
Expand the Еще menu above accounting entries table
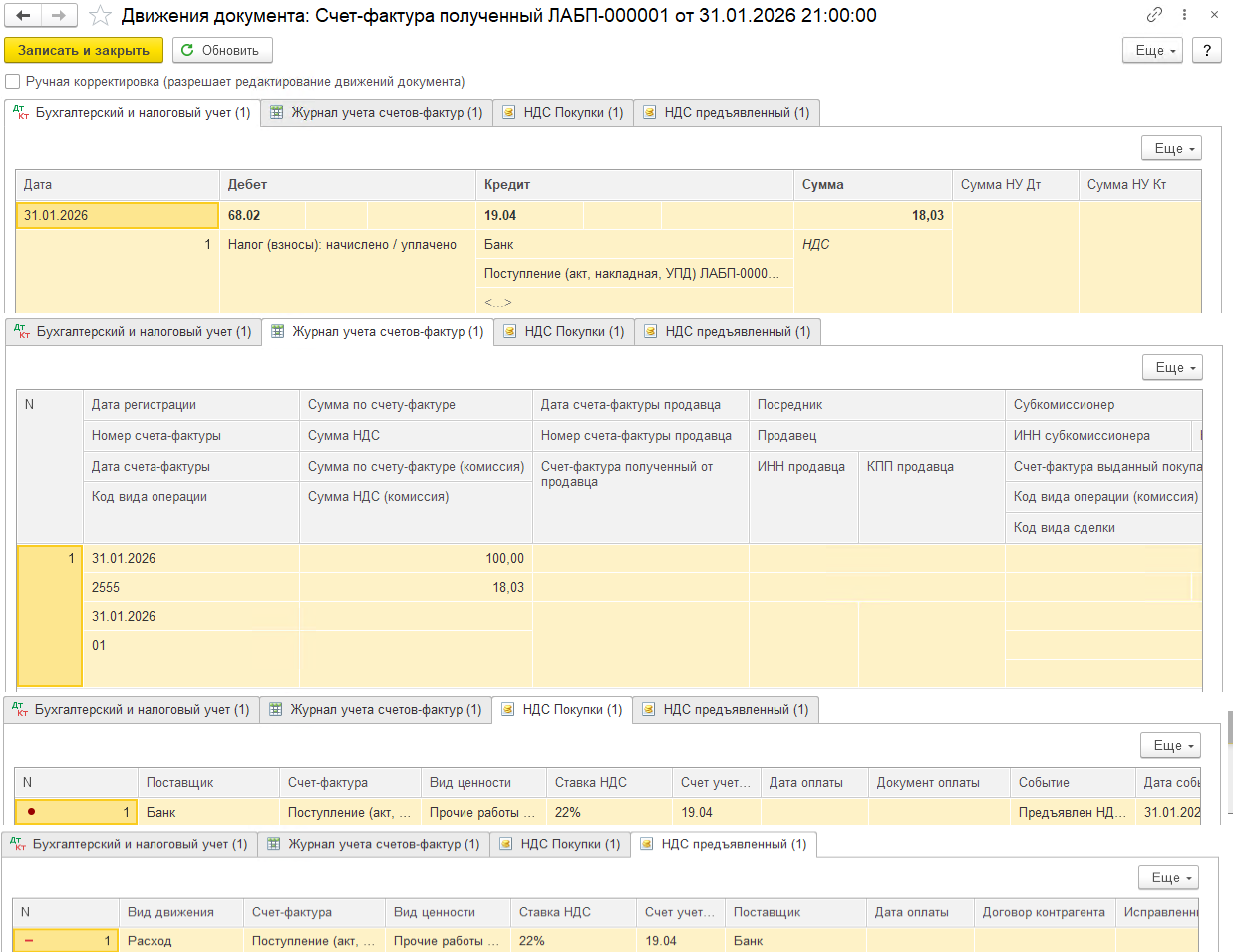(1171, 148)
